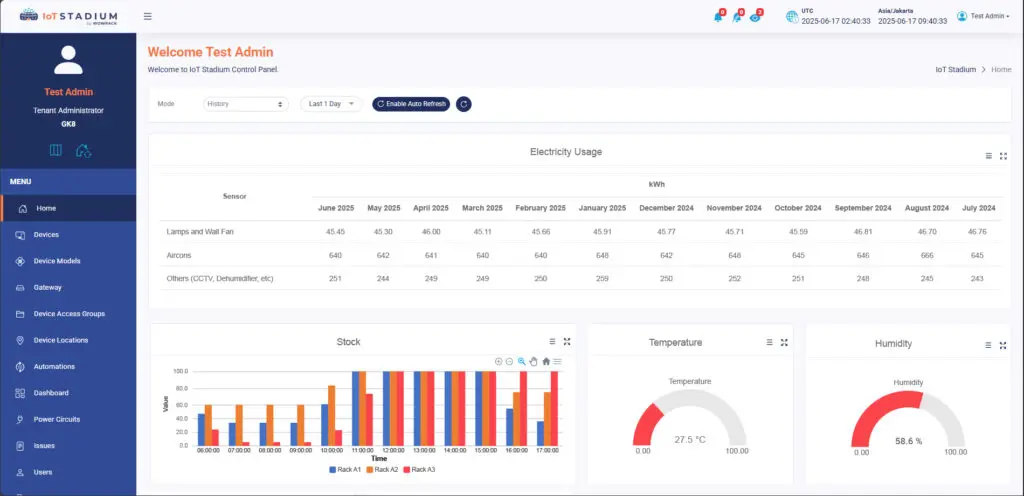This screenshot has width=1024, height=496.
Task: Open the Stock widget options menu icon
Action: [x=552, y=342]
